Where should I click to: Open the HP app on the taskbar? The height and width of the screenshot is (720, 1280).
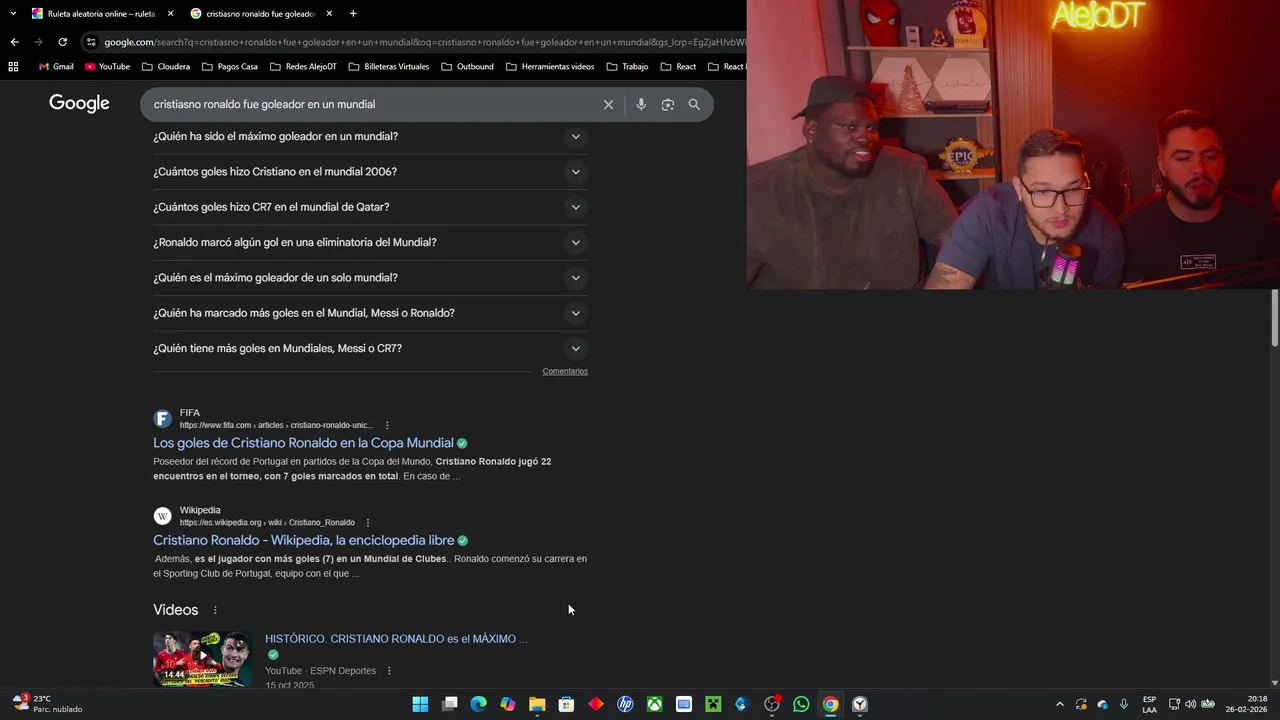pyautogui.click(x=625, y=704)
